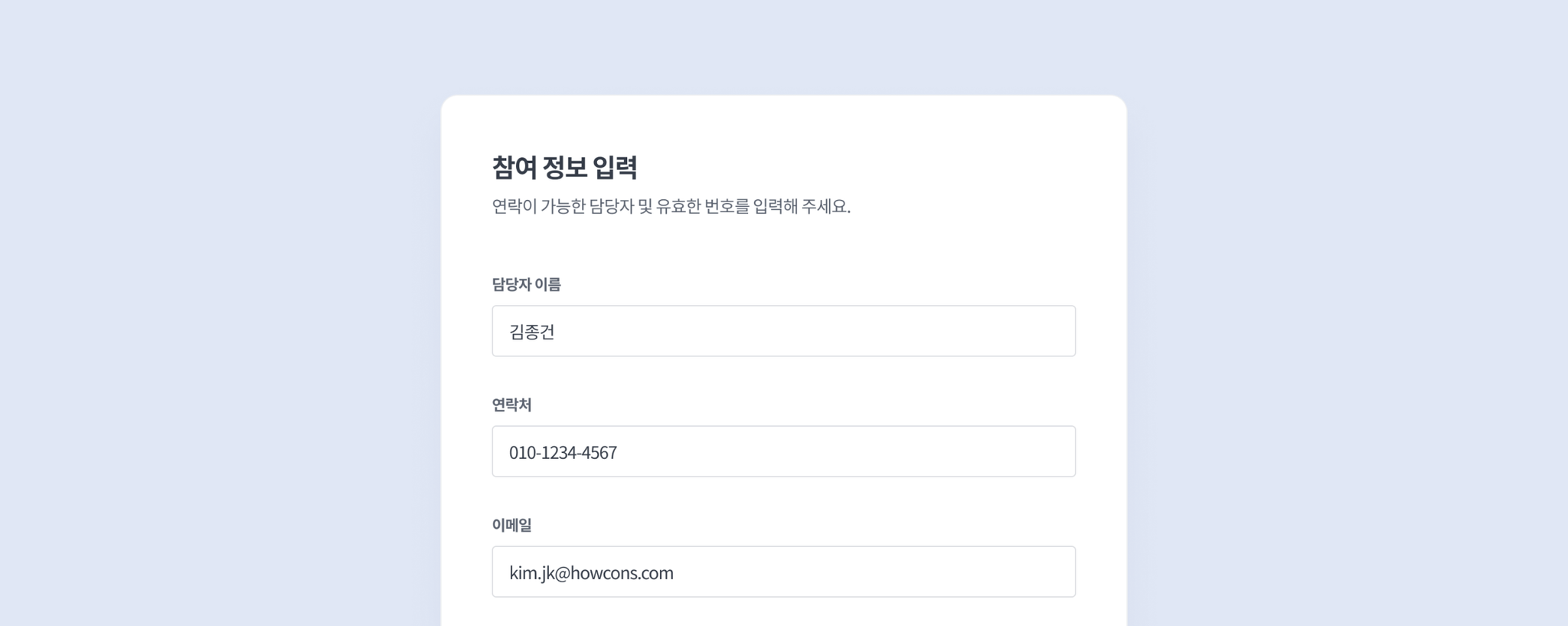1568x626 pixels.
Task: Click the subtitle beginning 연락이 가능한 담당자
Action: coord(671,206)
